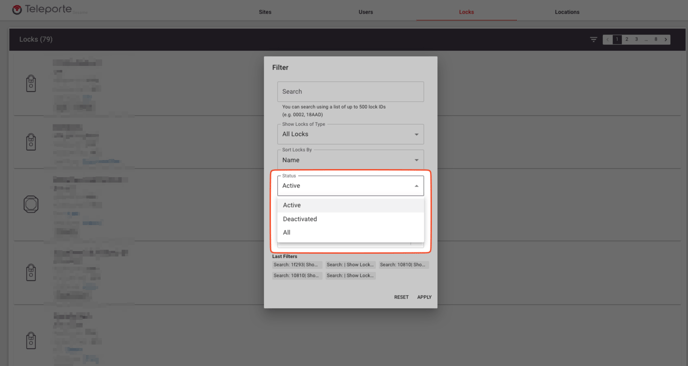The width and height of the screenshot is (688, 366).
Task: Select page 1 in pagination
Action: point(617,39)
